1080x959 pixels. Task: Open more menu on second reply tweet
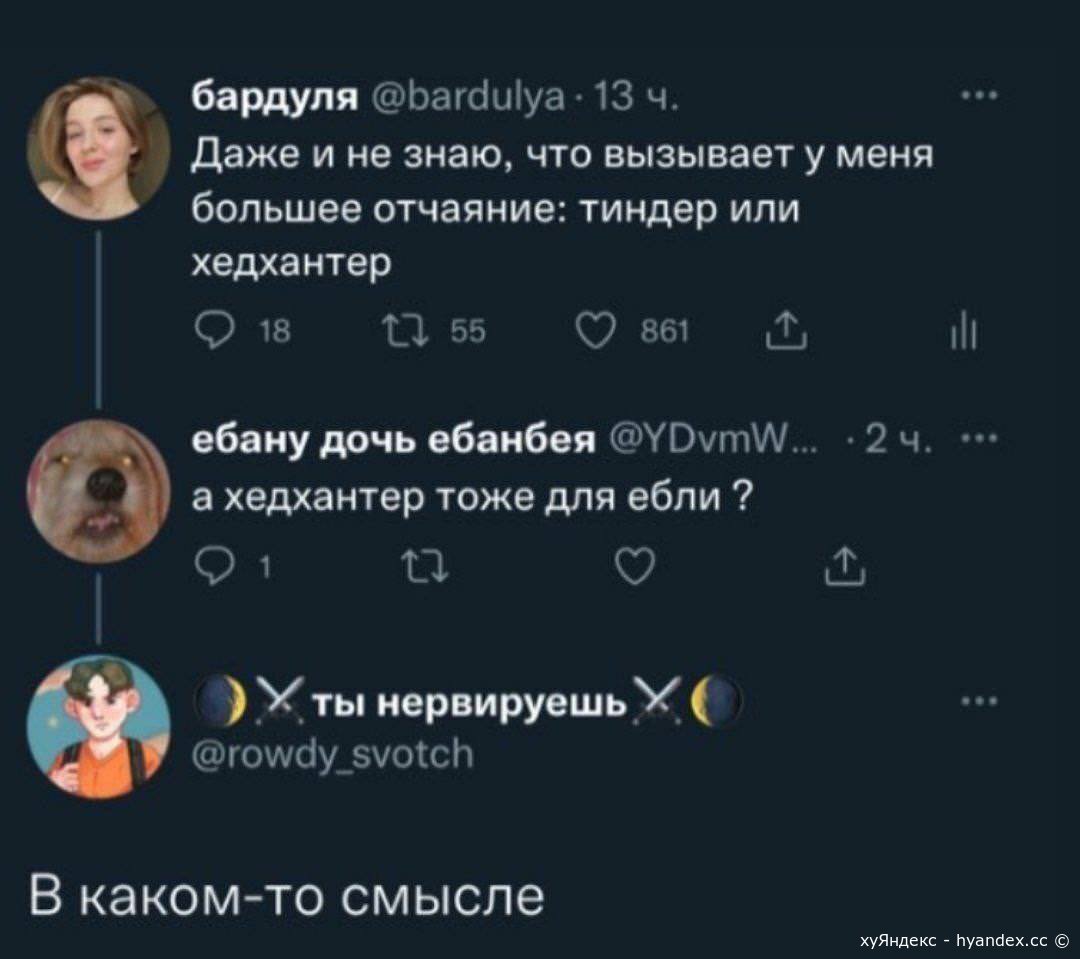980,438
